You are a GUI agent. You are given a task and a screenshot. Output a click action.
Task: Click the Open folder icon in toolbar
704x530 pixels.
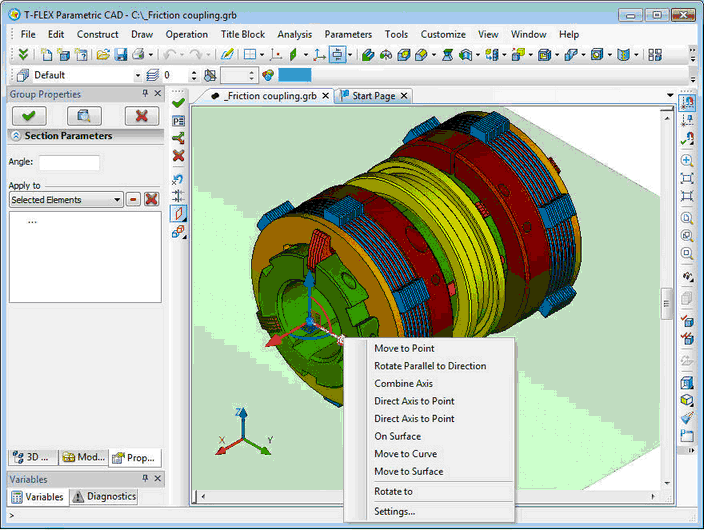click(x=102, y=54)
